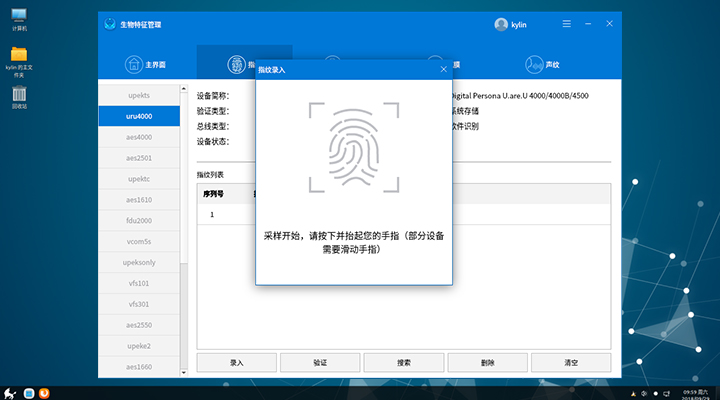Select vfs101 driver in sidebar
The height and width of the screenshot is (400, 720).
tap(139, 283)
